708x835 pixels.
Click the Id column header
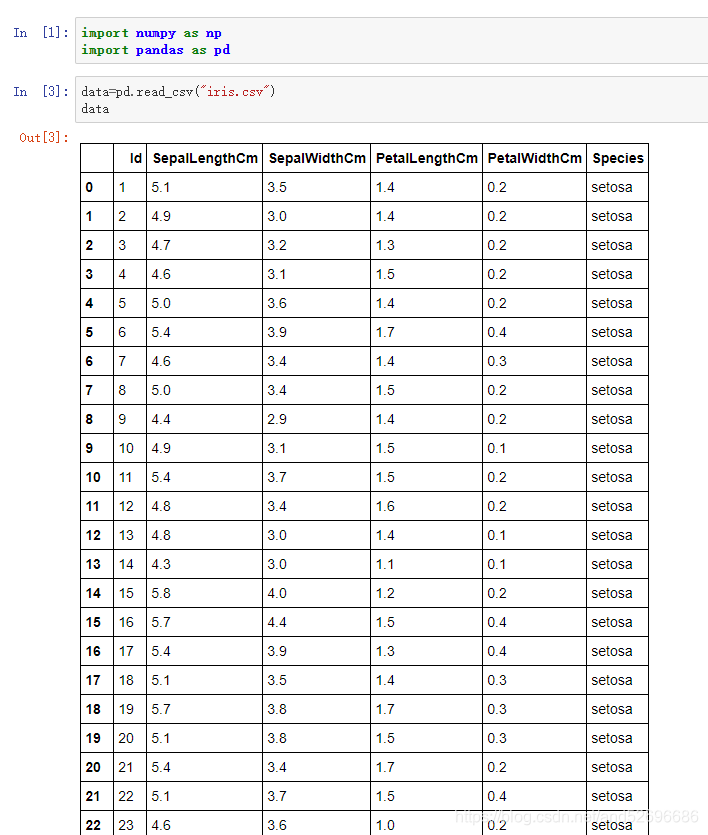point(136,158)
